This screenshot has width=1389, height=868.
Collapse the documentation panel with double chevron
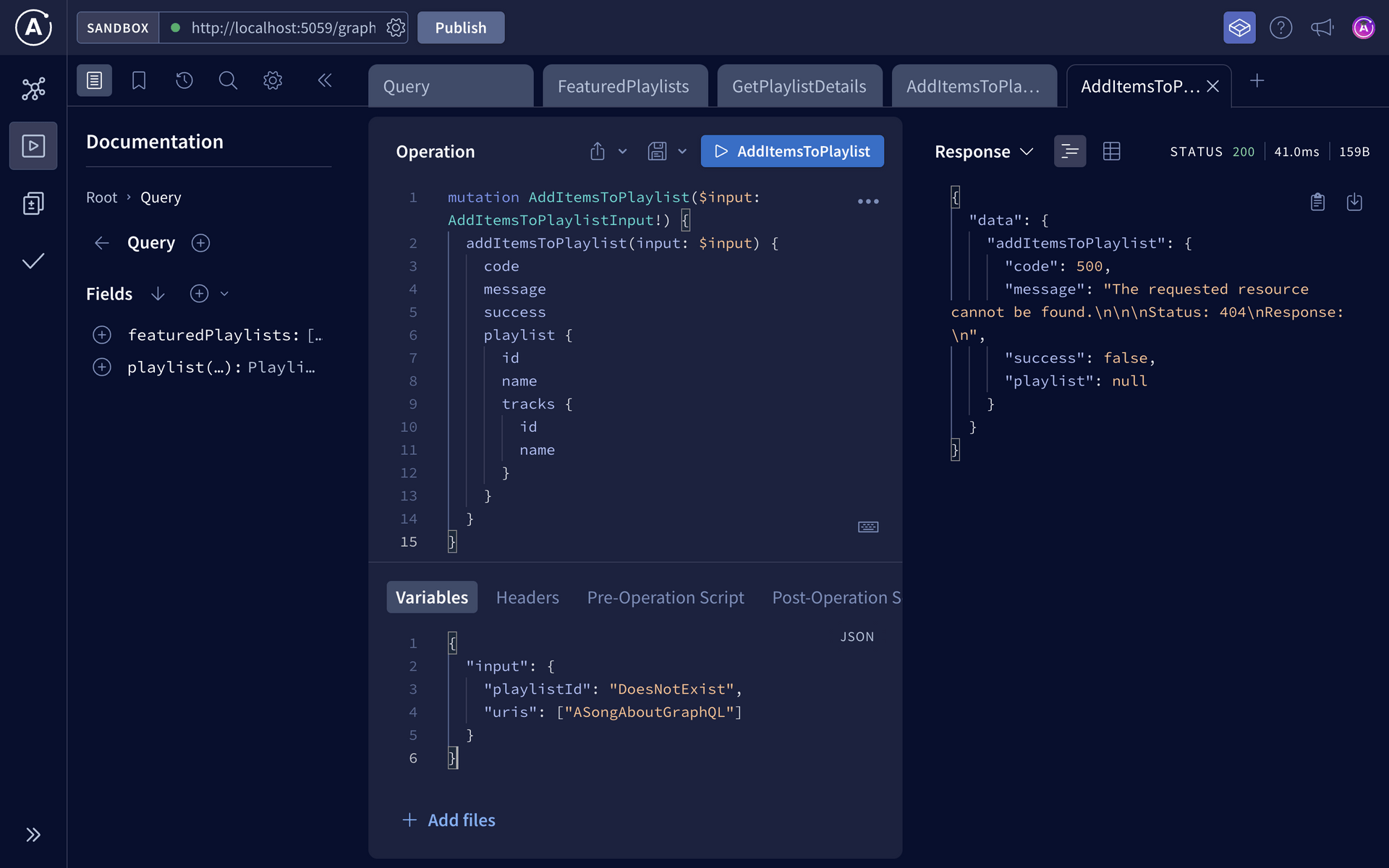click(x=325, y=80)
